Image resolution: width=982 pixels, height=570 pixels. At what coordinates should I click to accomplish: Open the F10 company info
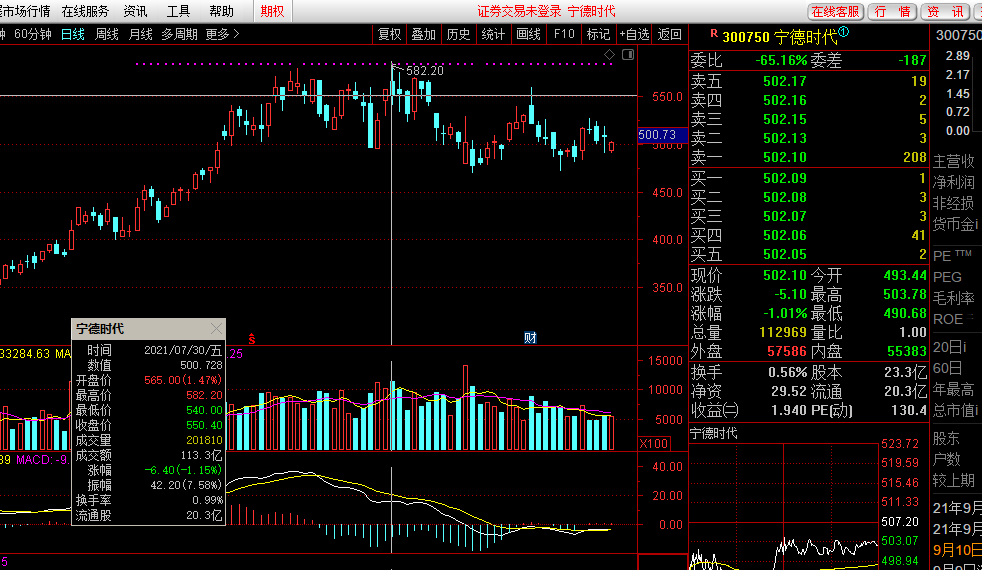(564, 34)
